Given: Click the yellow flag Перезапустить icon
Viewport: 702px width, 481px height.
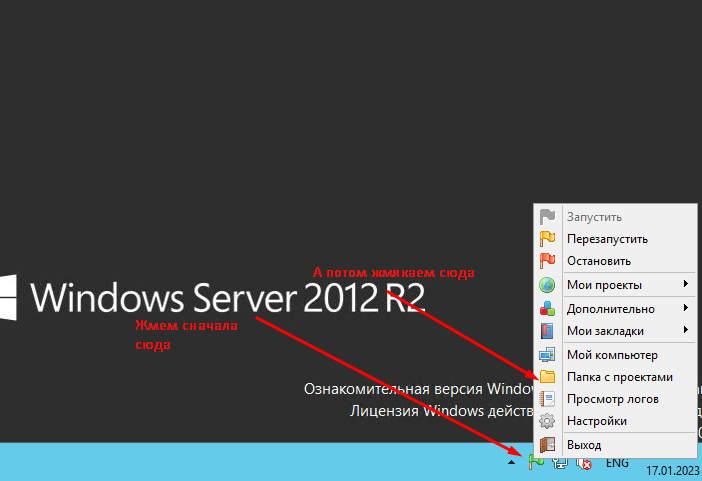Looking at the screenshot, I should [x=547, y=239].
